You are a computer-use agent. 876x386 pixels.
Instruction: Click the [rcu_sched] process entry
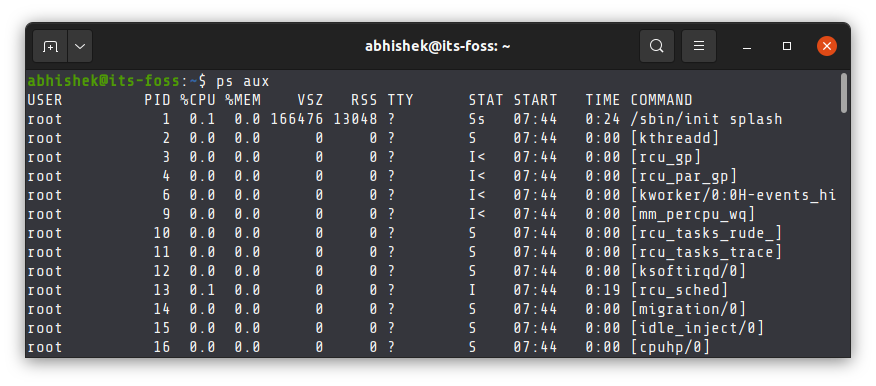tap(679, 290)
